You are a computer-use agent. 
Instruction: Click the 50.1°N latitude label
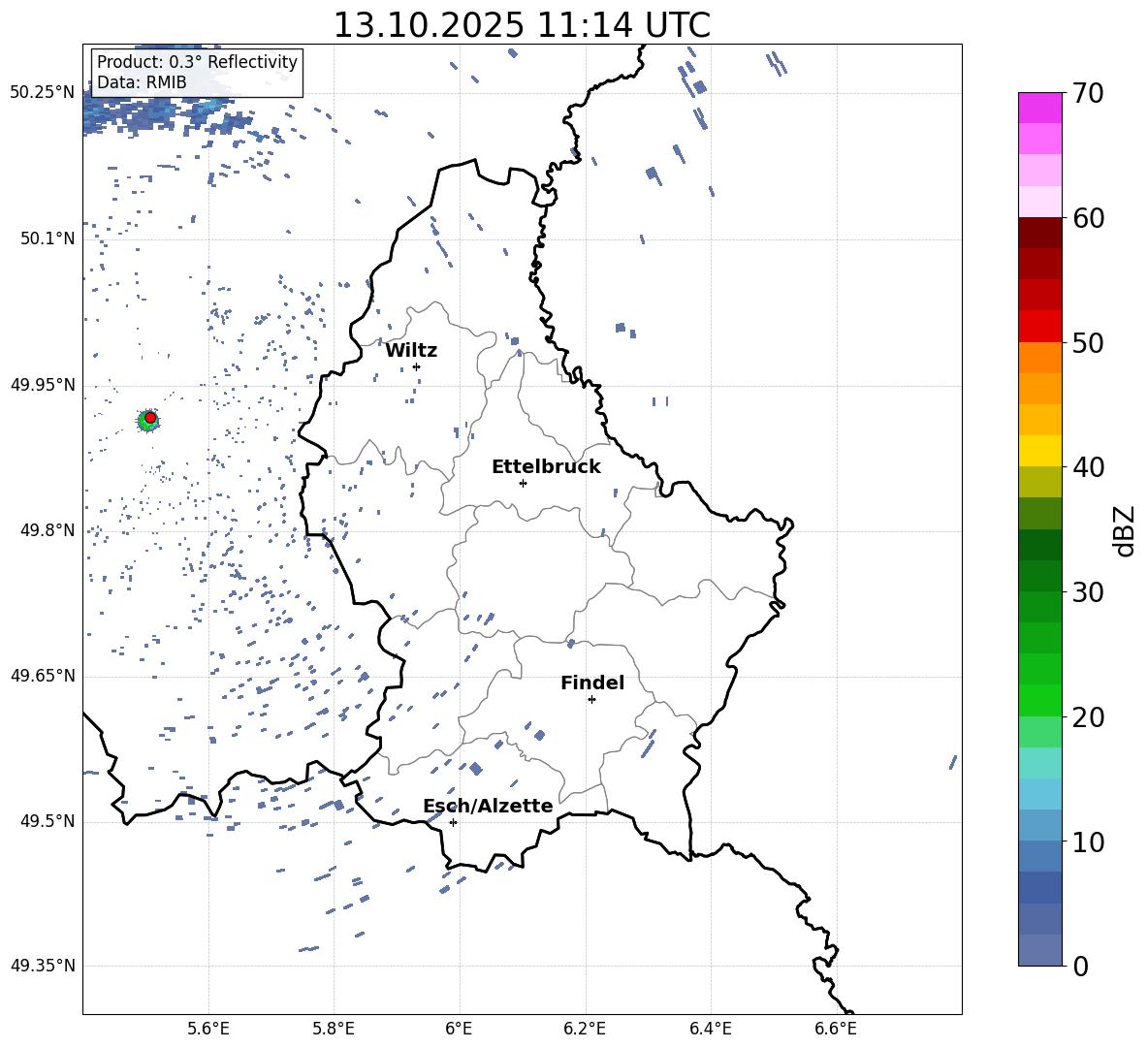(48, 239)
